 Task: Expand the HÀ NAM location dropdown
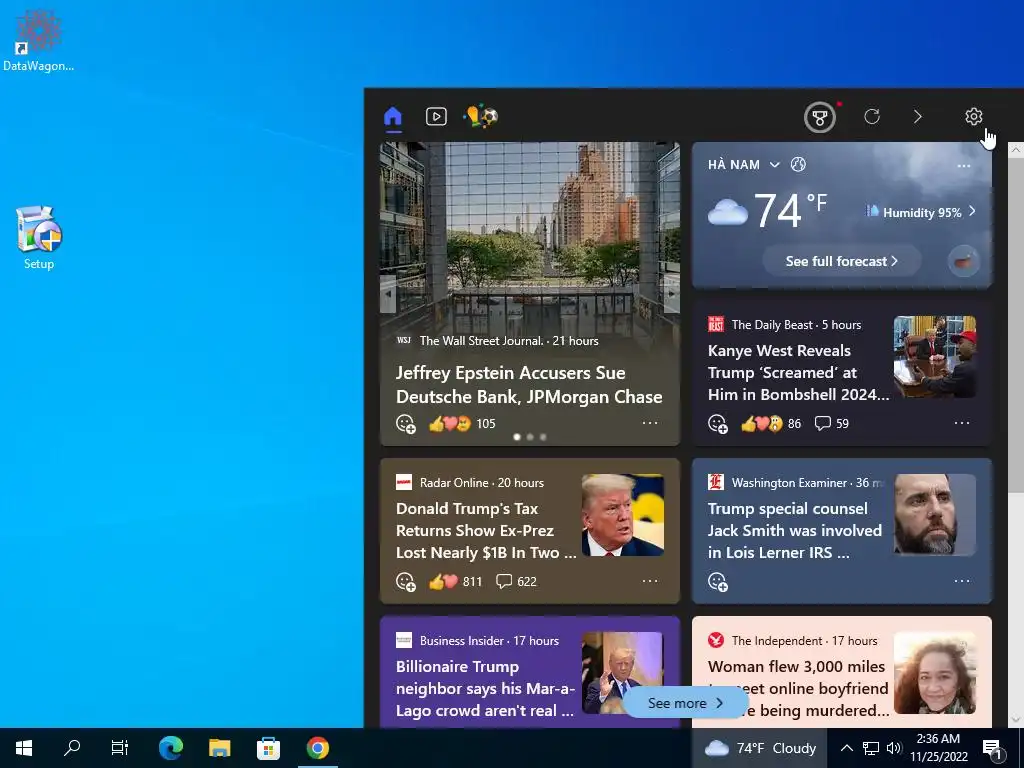coord(775,165)
